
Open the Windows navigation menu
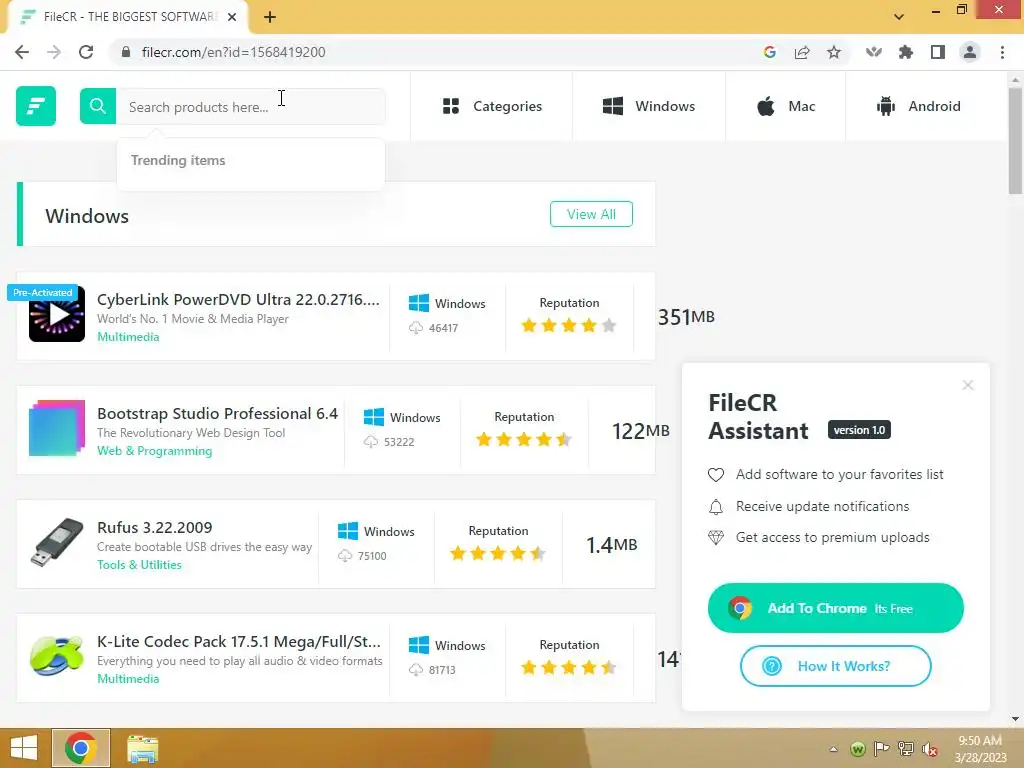(648, 106)
